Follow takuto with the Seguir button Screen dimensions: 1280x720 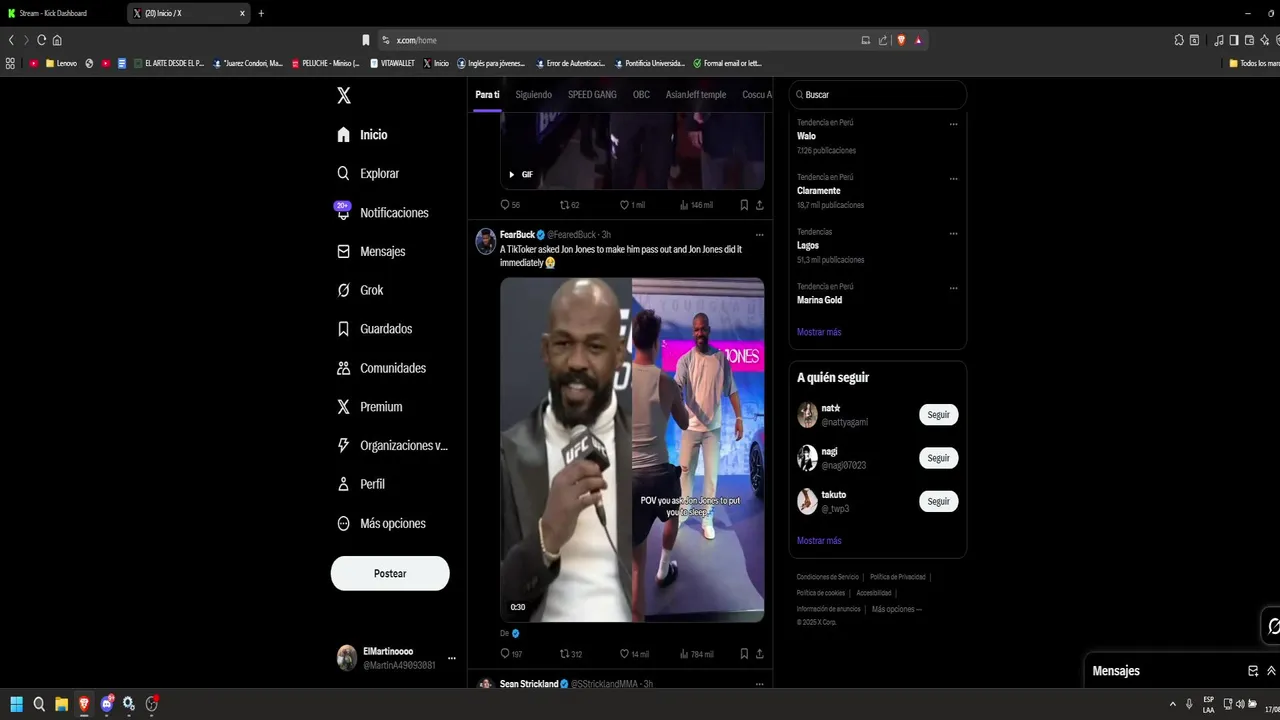coord(938,501)
